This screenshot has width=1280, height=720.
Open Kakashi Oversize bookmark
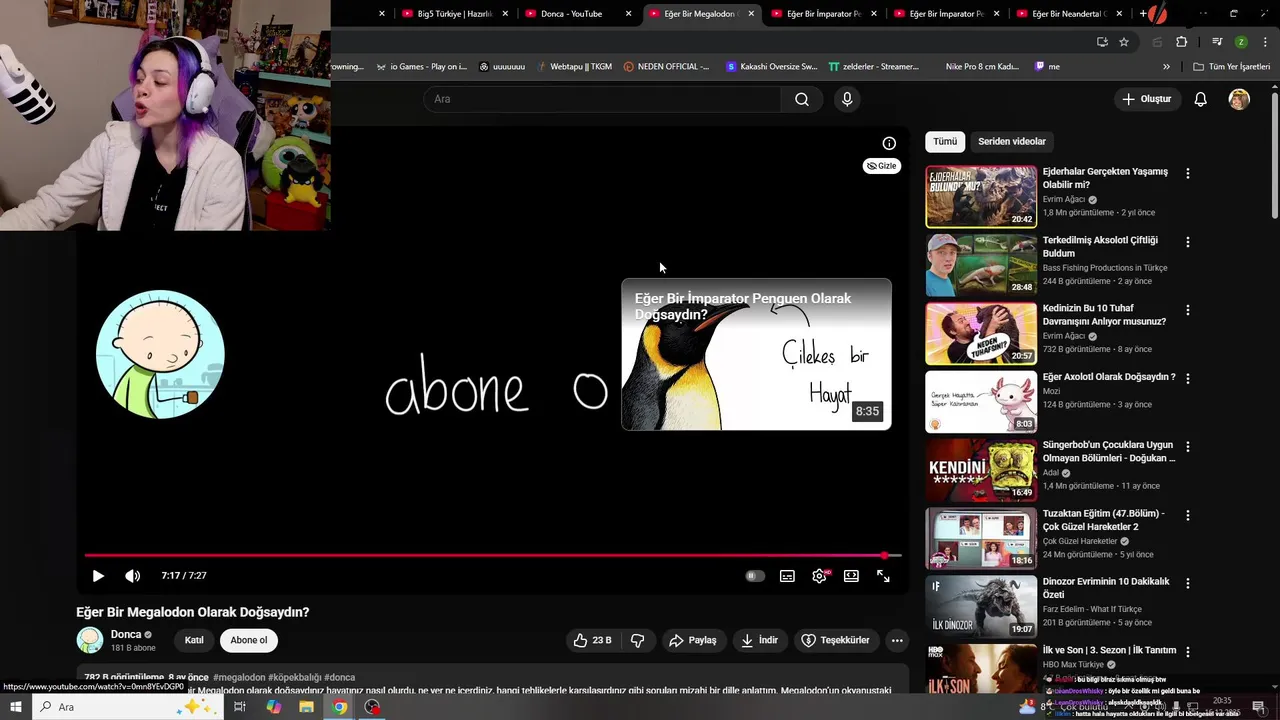(771, 67)
